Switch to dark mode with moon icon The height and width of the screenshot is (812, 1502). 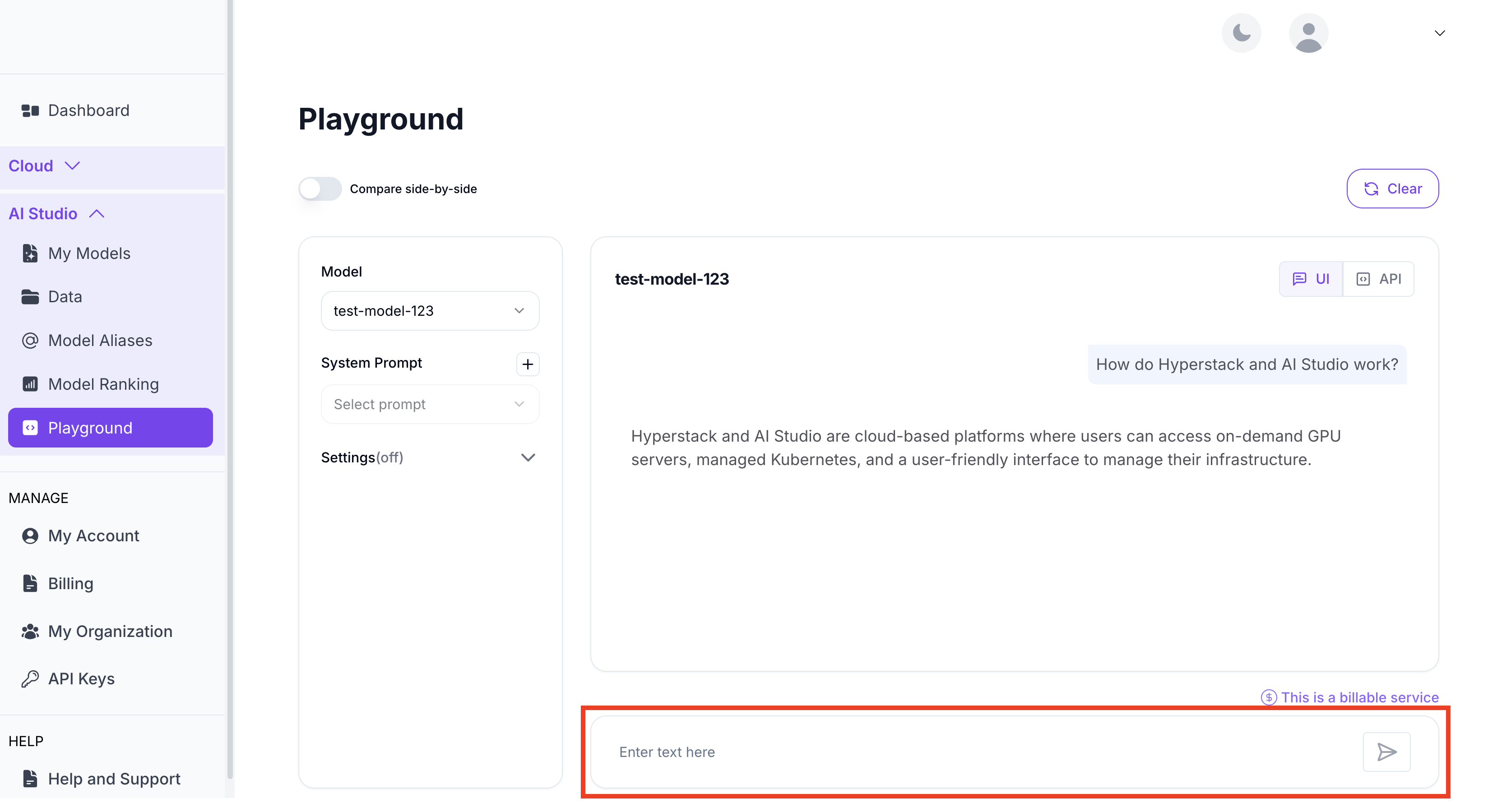click(x=1241, y=32)
